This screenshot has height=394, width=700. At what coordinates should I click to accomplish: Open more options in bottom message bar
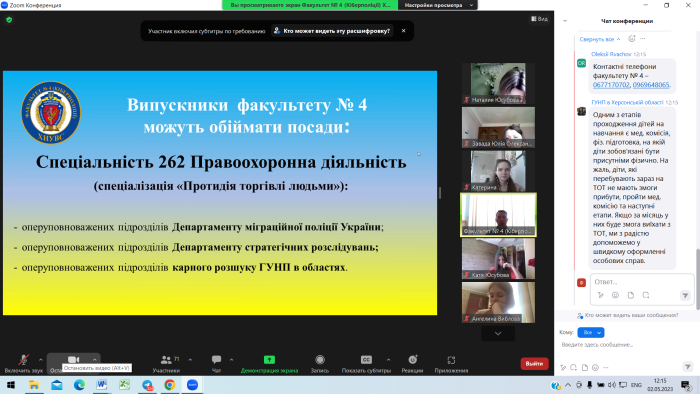click(x=606, y=367)
